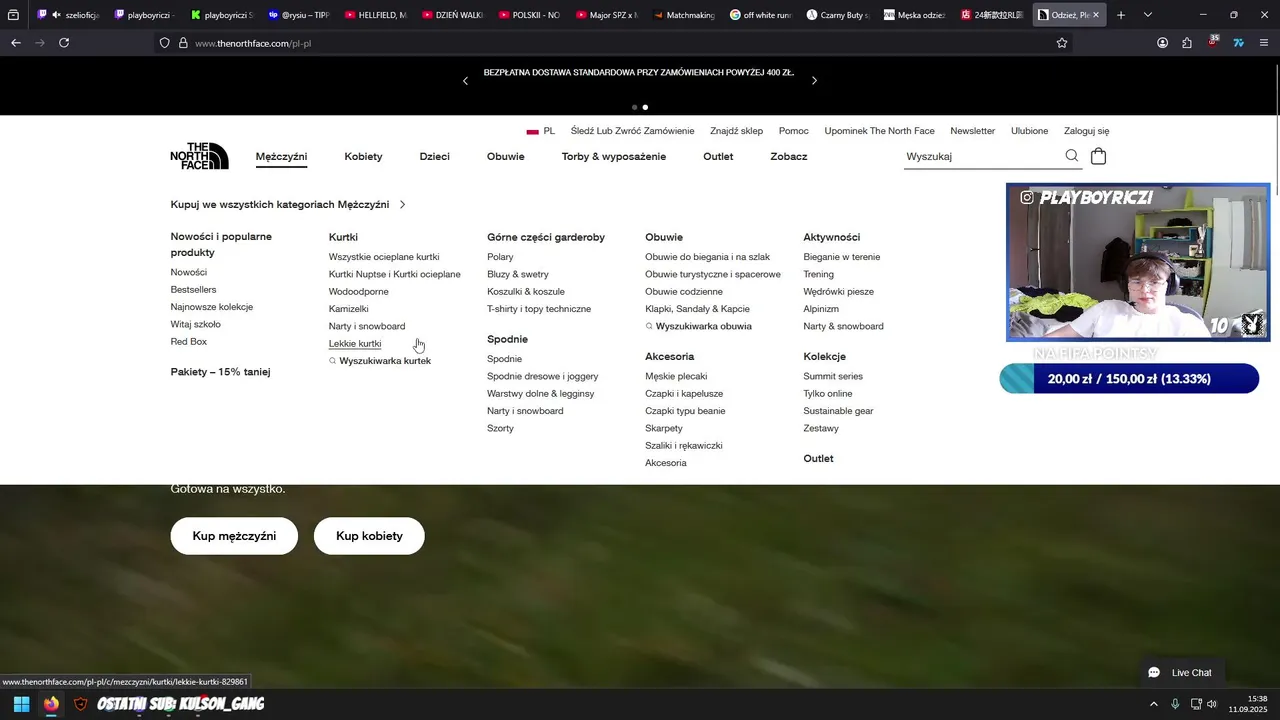
Task: Open Obuwie main menu
Action: coord(506,157)
